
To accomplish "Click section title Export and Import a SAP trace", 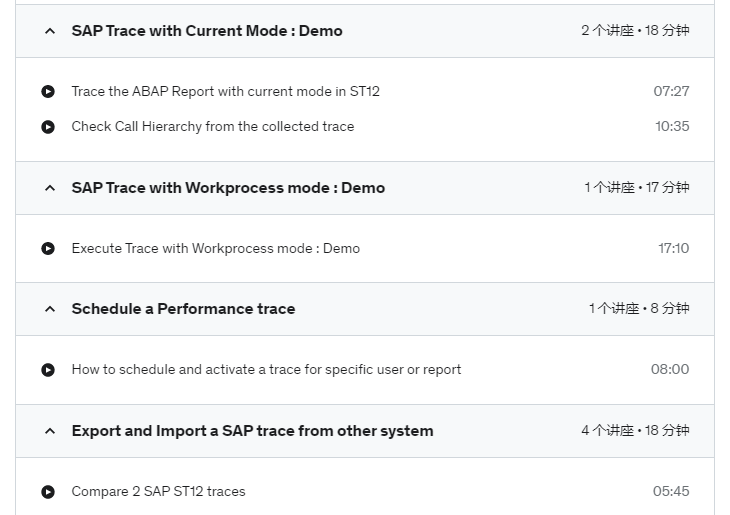I will coord(252,431).
